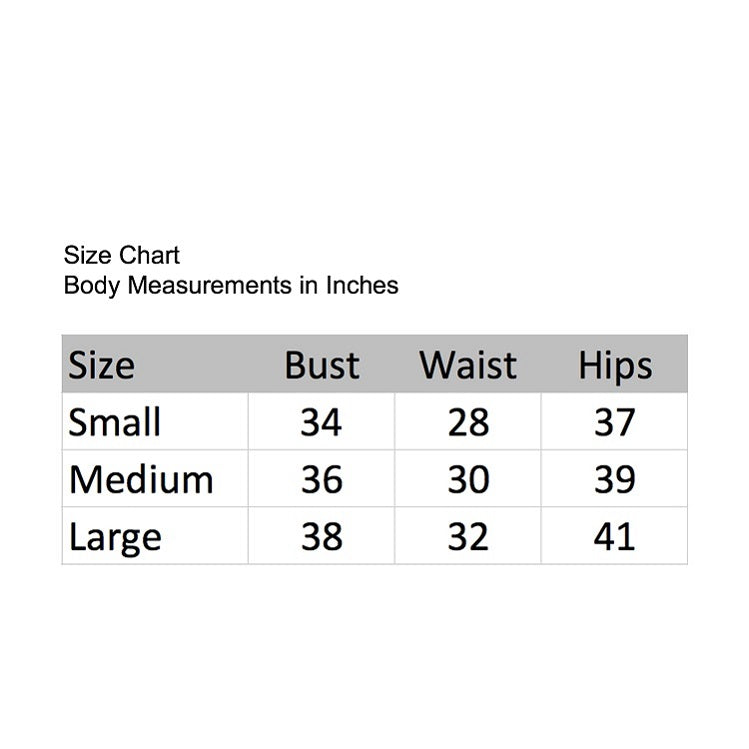
Task: Click the Small hips value 37
Action: point(614,423)
